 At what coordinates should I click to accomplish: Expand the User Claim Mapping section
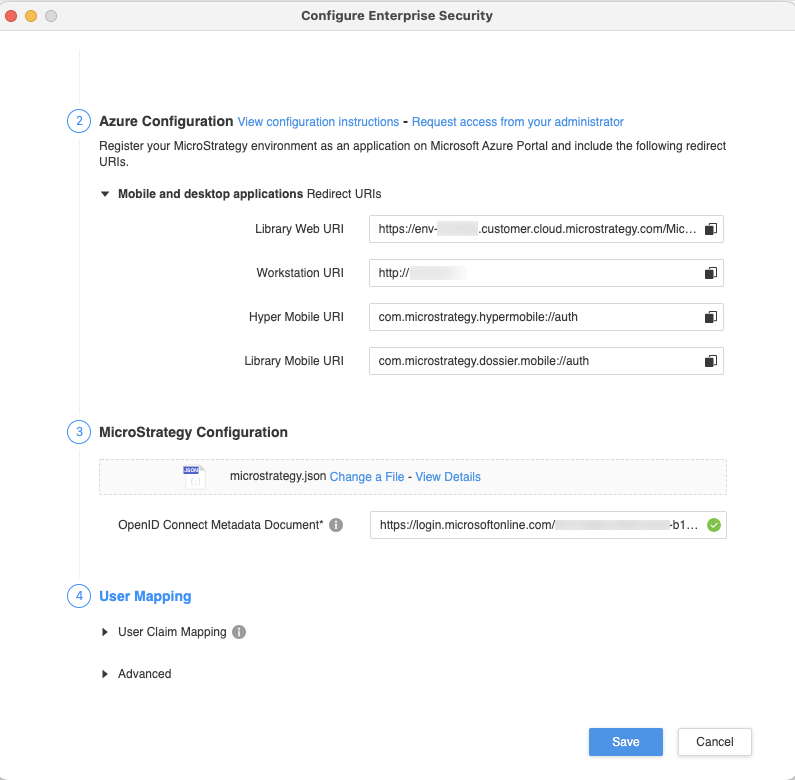click(x=105, y=632)
